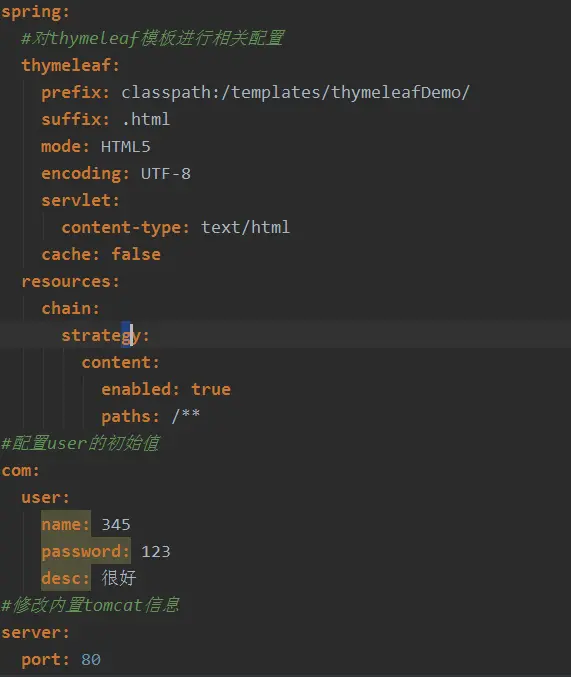Click the highlighted 'password:' key
This screenshot has height=677, width=571.
tap(86, 552)
